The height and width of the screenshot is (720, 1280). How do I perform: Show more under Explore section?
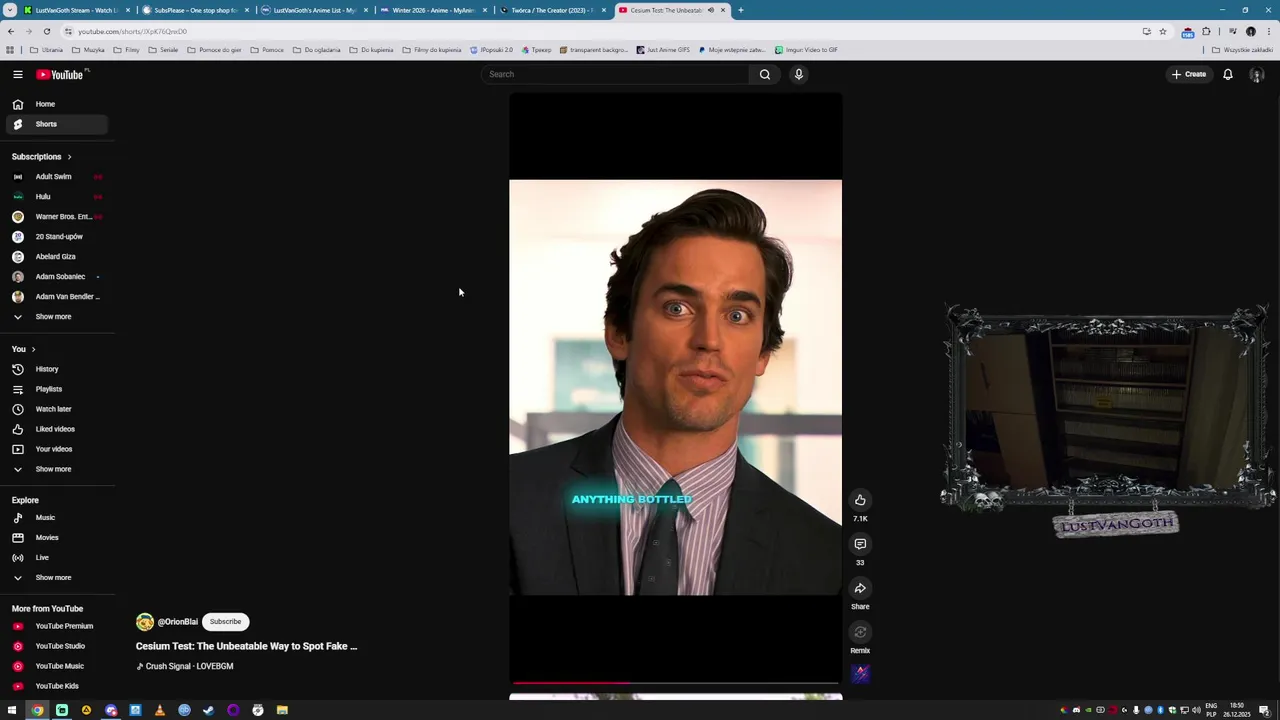coord(59,578)
